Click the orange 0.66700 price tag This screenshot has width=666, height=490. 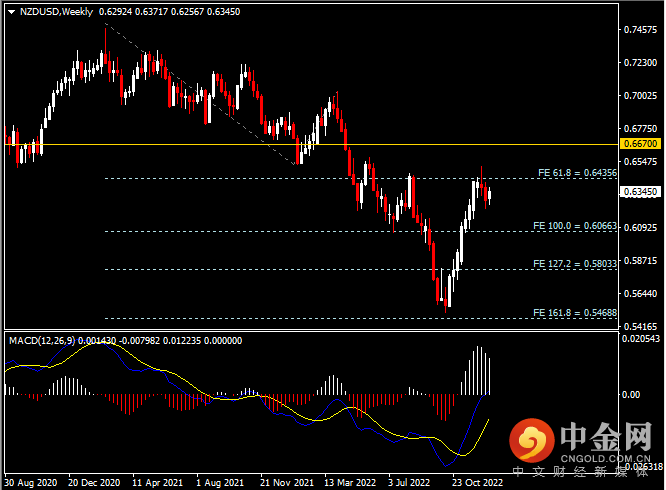tap(640, 144)
